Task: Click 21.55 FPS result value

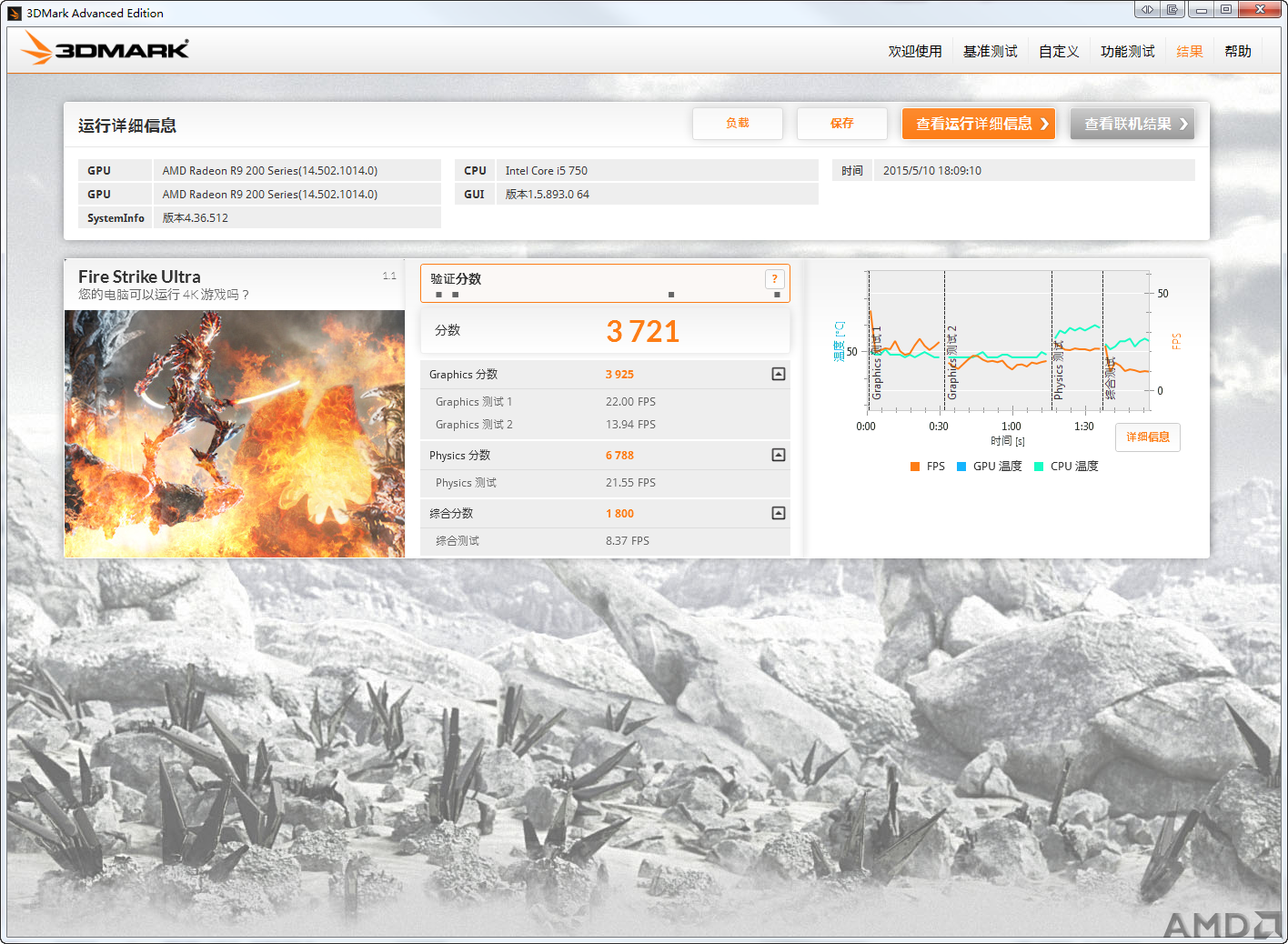Action: [630, 483]
